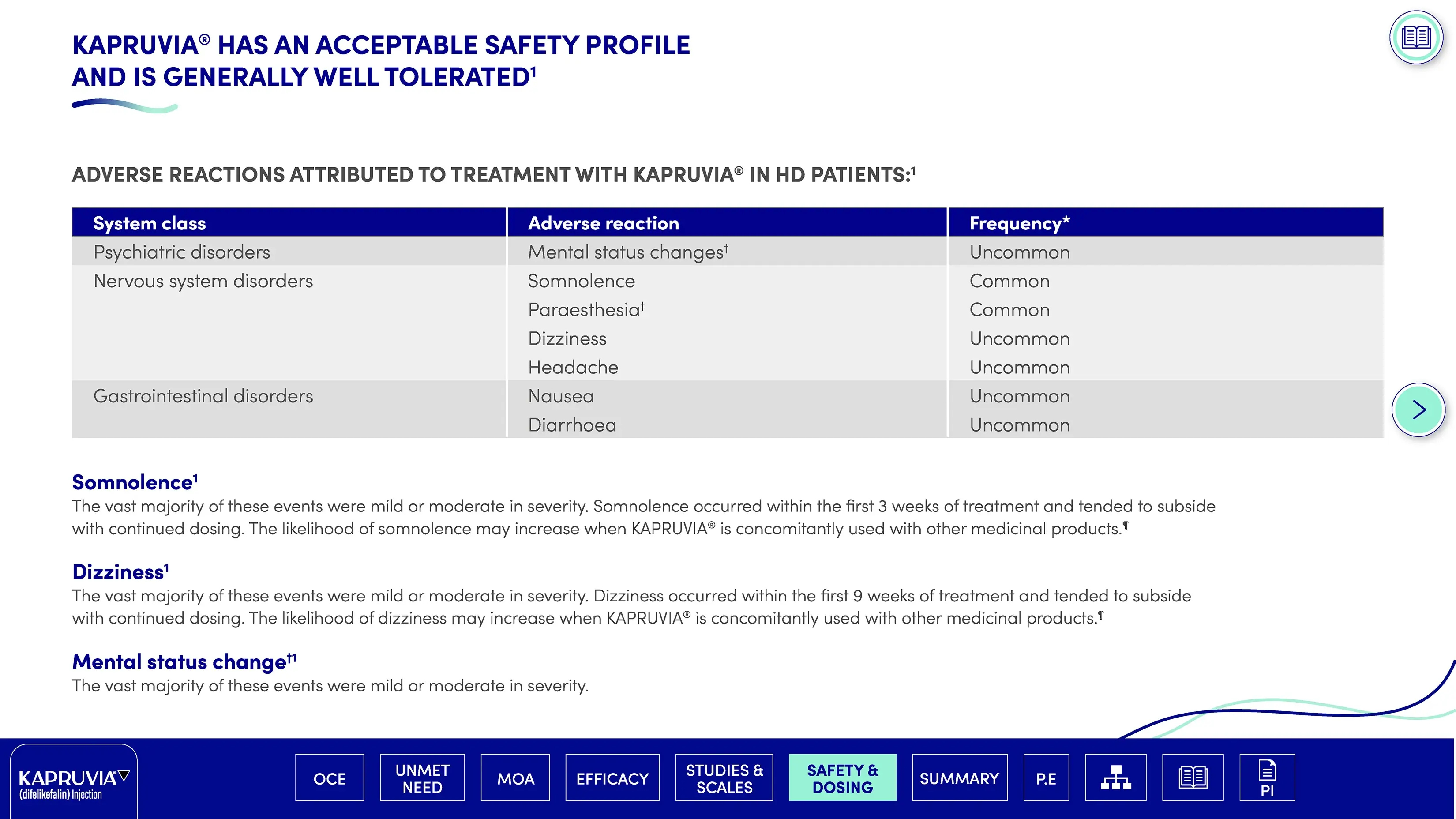The width and height of the screenshot is (1456, 819).
Task: Open the sitemap icon in navigation bar
Action: (1115, 778)
